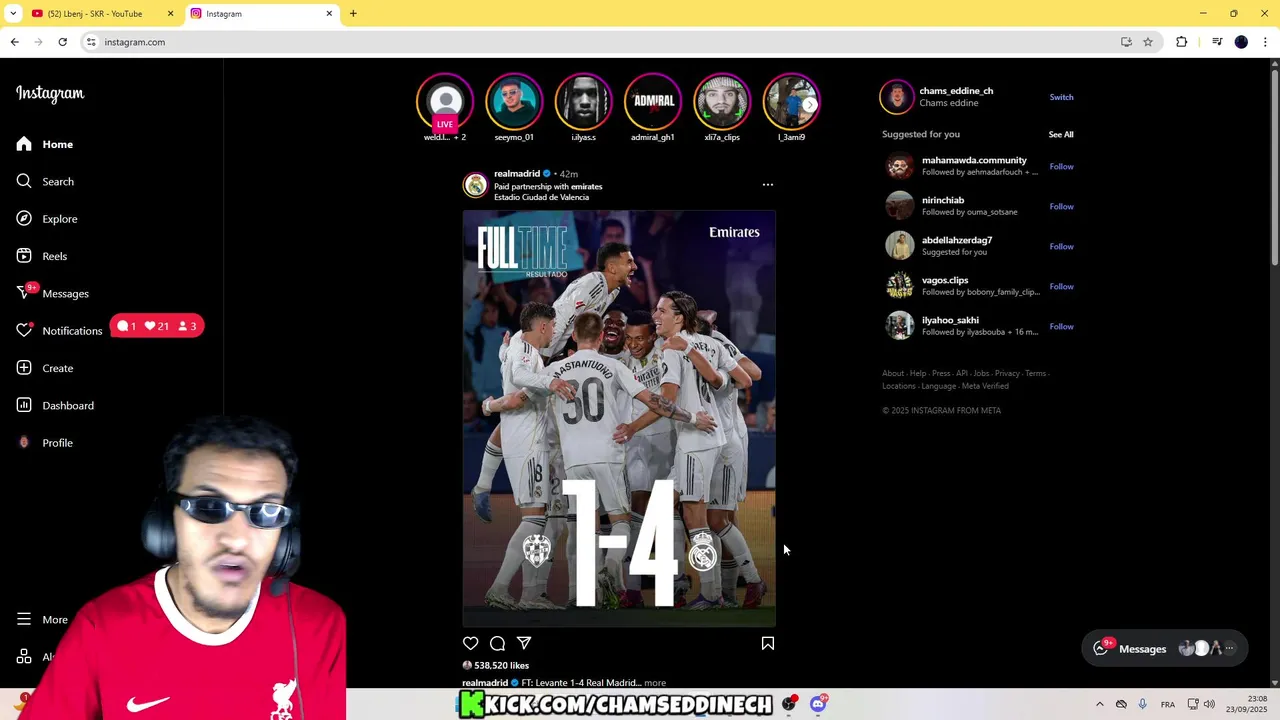Open comments on the Real Madrid post

tap(497, 643)
